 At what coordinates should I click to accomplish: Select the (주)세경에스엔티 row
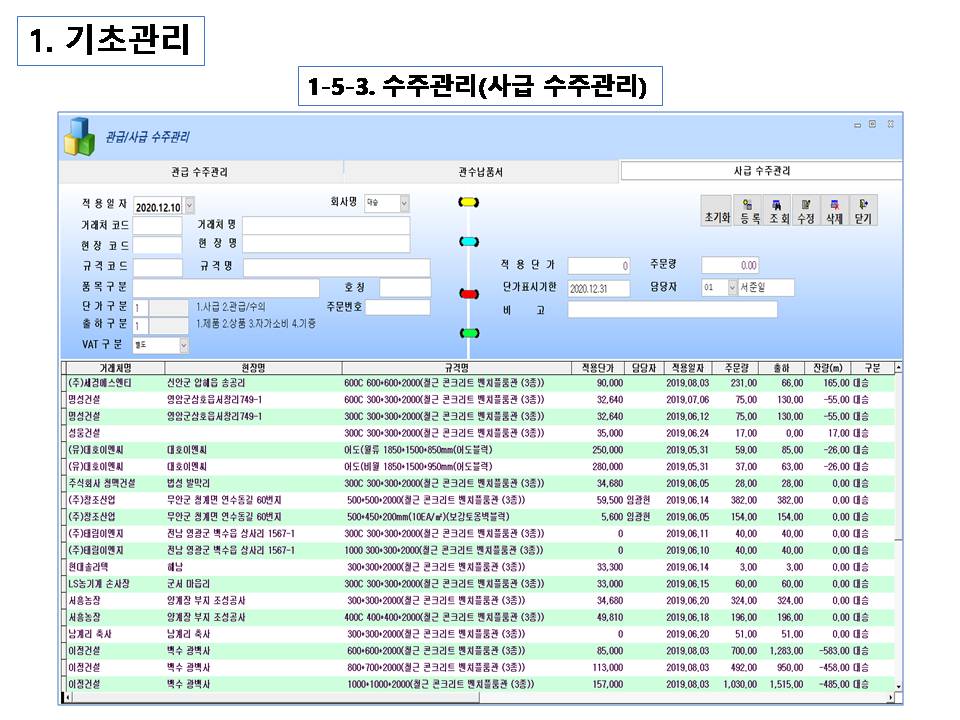pos(479,383)
